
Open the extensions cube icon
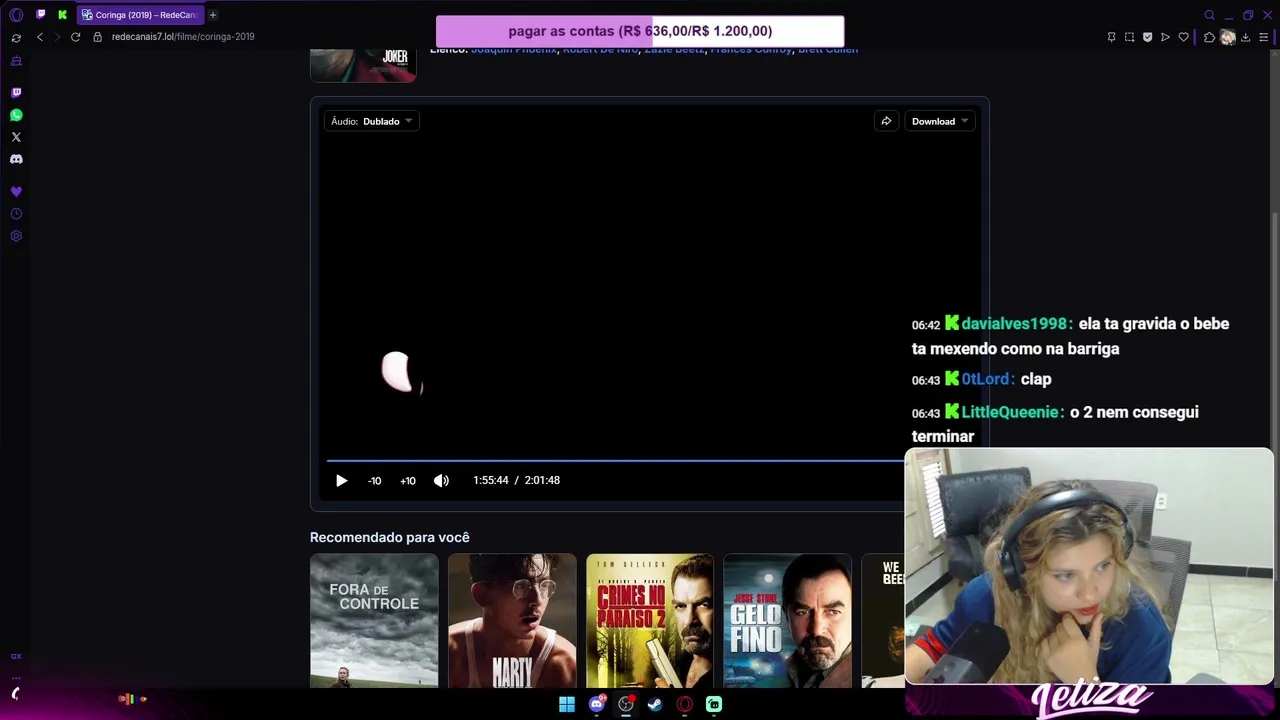click(1209, 37)
